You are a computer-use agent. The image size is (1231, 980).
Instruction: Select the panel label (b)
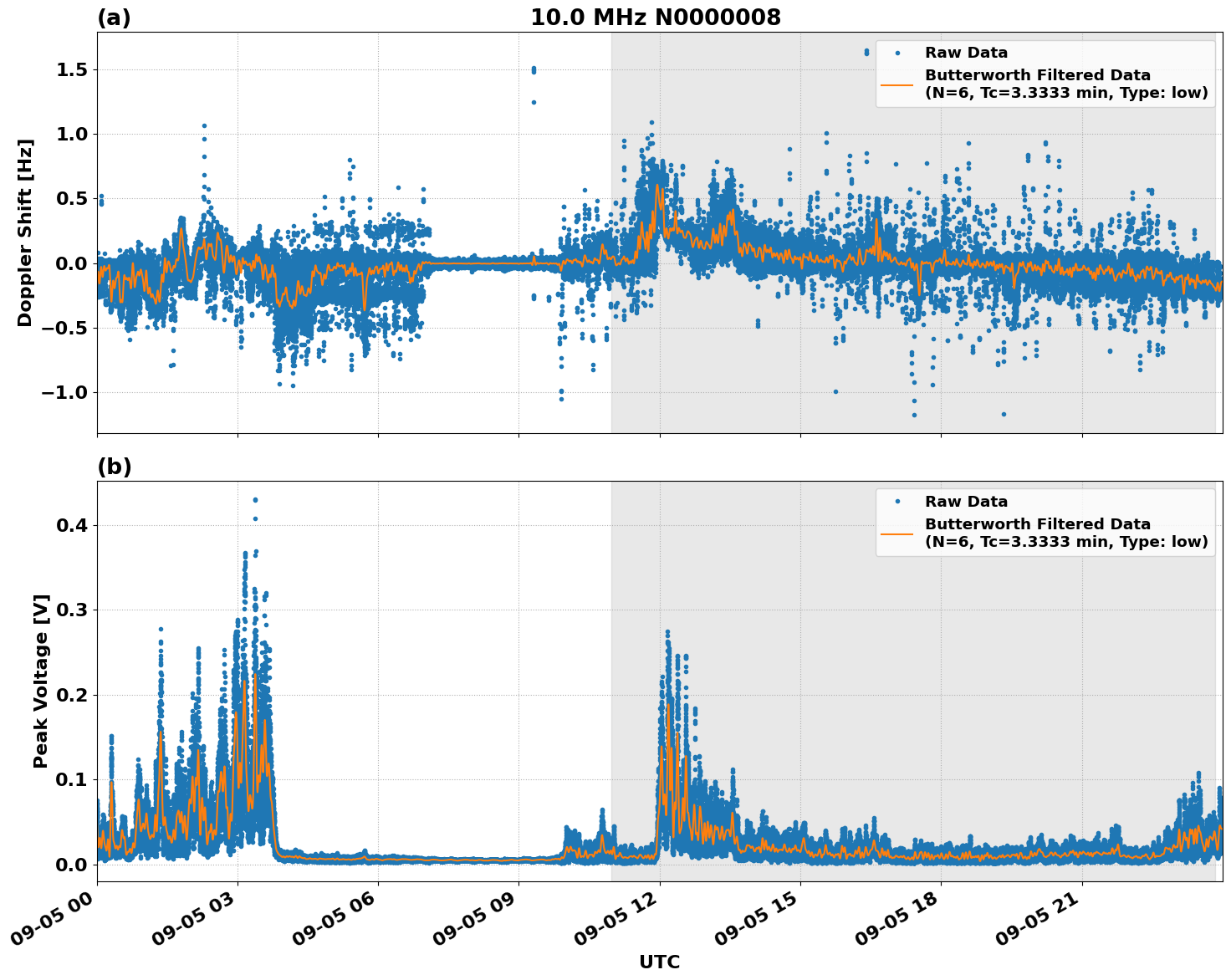[115, 466]
